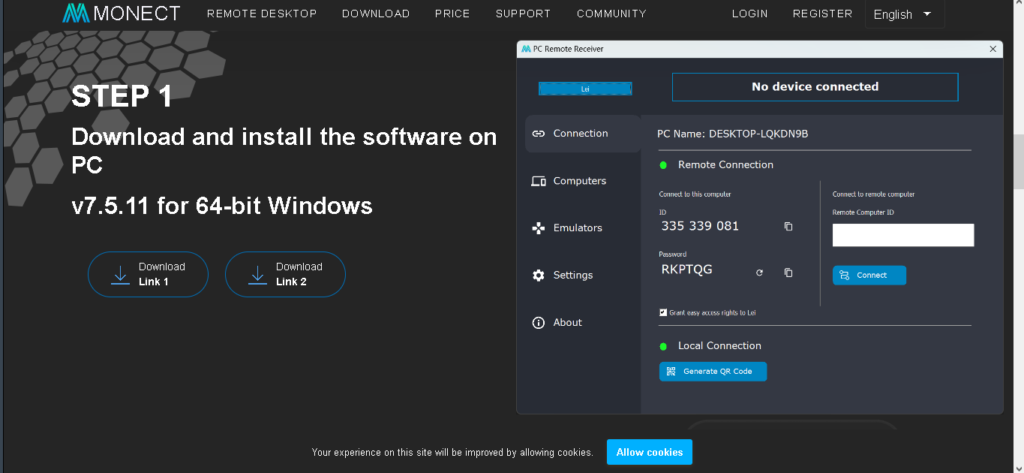1024x473 pixels.
Task: Click the ID number 335 339 081
Action: click(700, 226)
